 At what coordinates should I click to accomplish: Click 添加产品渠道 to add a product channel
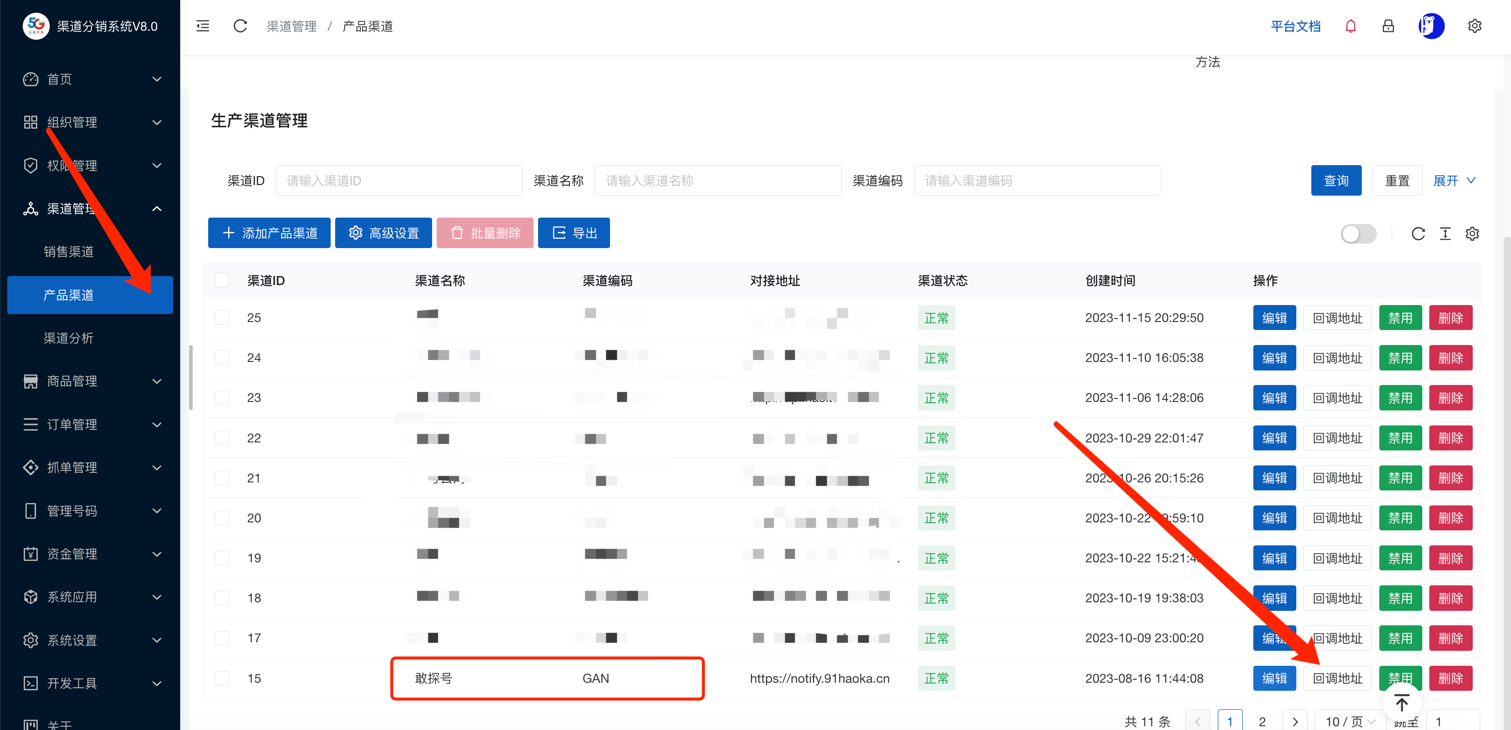(x=268, y=232)
